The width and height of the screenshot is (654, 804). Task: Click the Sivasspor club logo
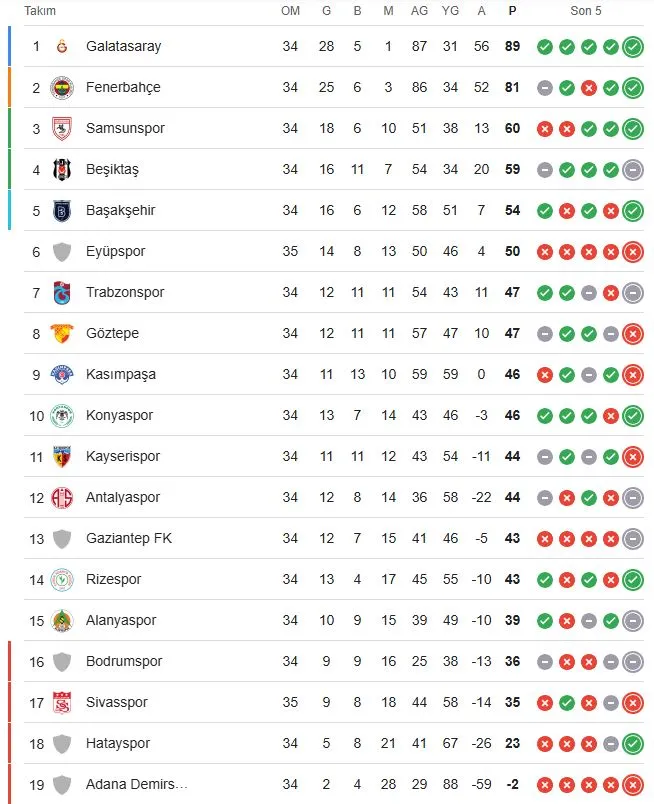(62, 703)
